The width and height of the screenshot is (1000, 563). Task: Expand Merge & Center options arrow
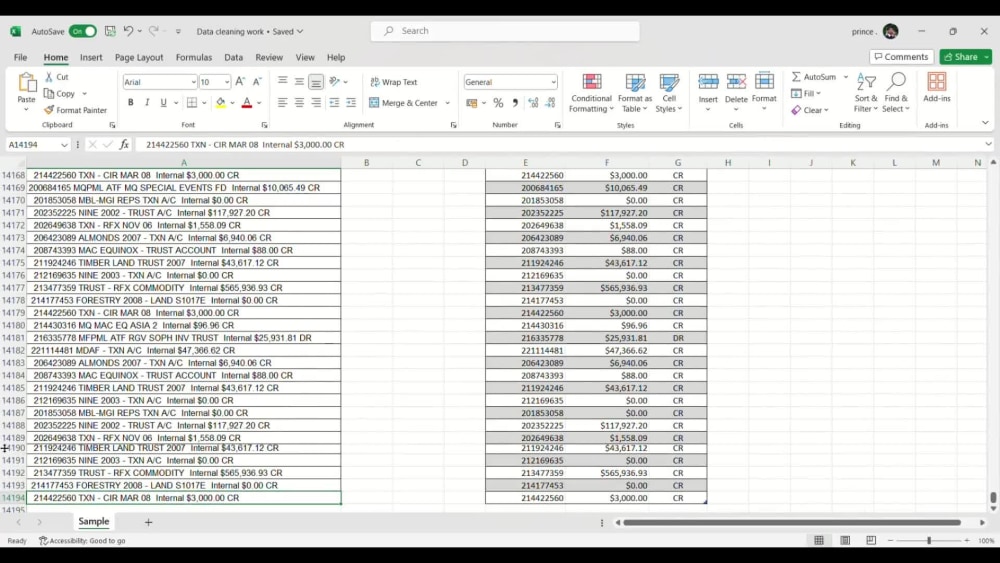point(447,103)
